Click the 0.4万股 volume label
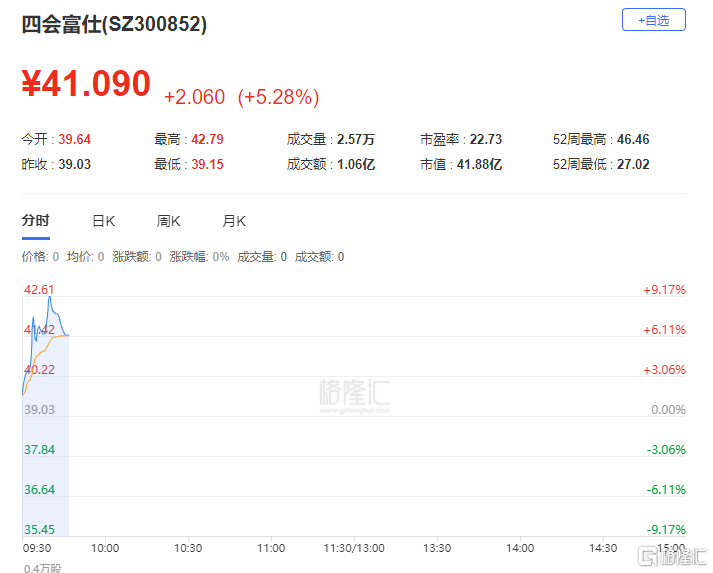 click(x=42, y=568)
